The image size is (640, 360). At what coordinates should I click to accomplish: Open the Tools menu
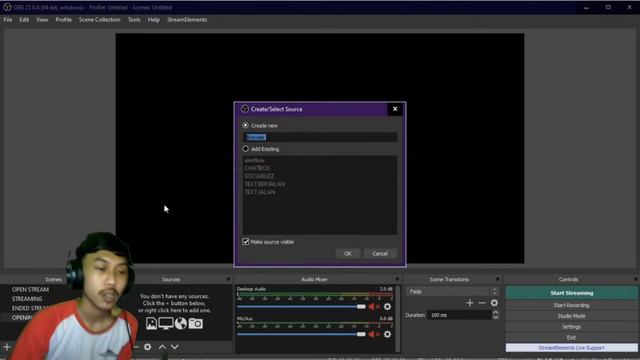134,20
